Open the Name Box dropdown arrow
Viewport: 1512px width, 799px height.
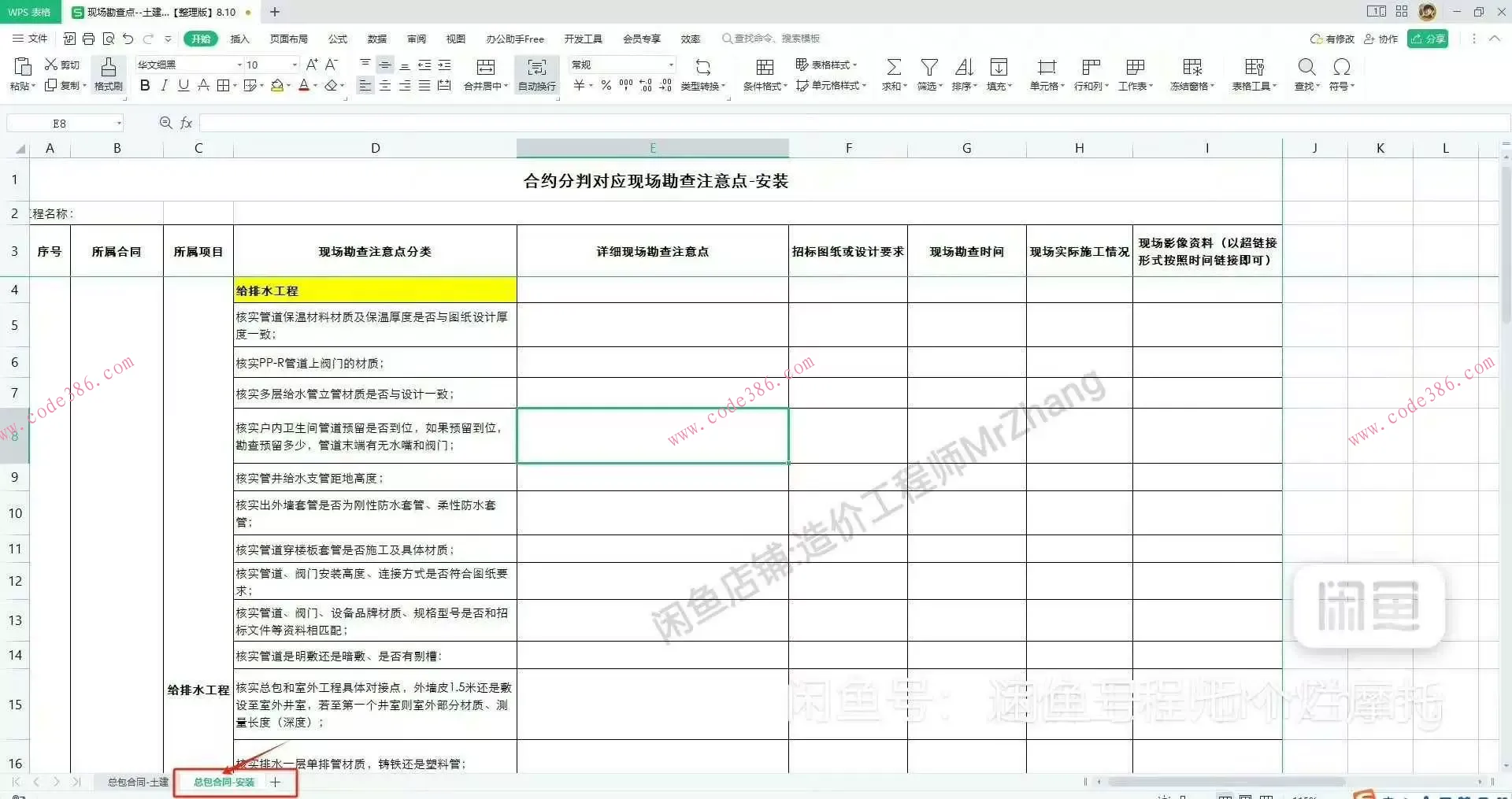pos(119,123)
